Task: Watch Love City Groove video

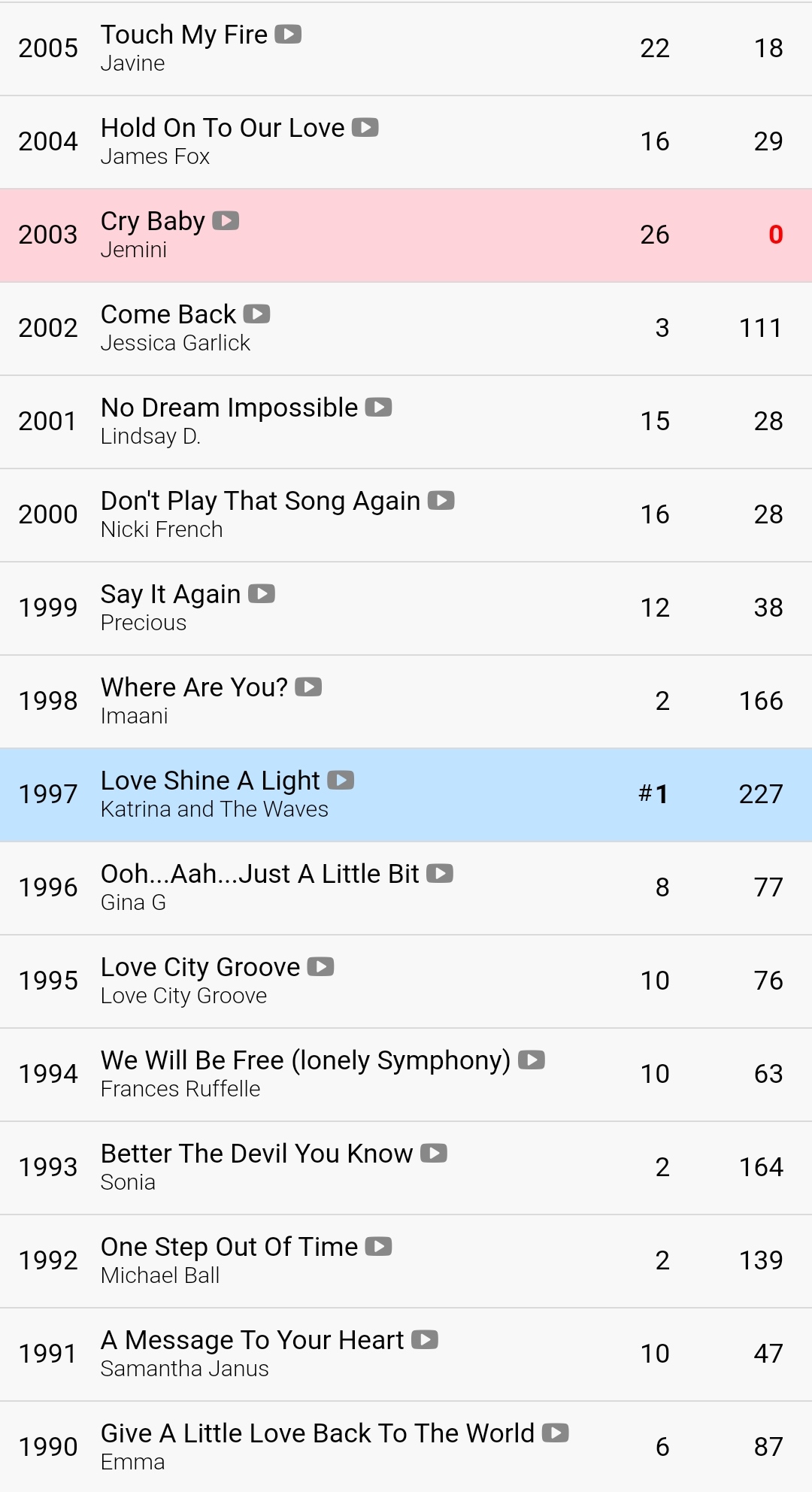Action: point(321,967)
